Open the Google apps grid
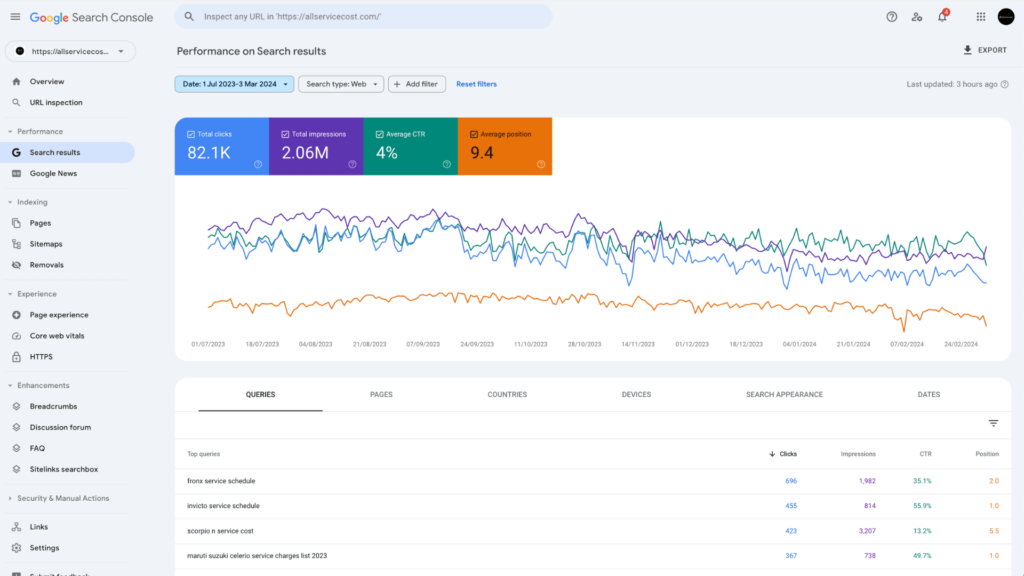Viewport: 1024px width, 576px height. 981,17
